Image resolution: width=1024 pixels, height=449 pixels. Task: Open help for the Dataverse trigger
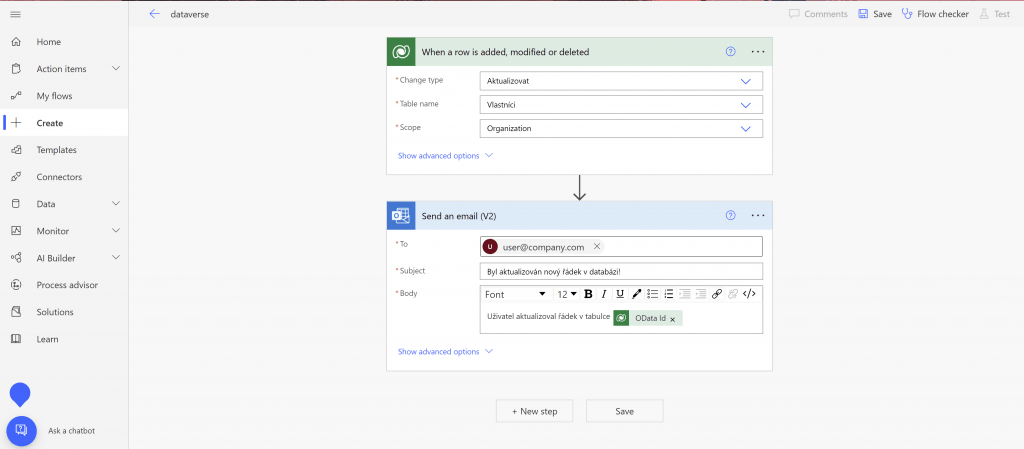click(x=730, y=51)
